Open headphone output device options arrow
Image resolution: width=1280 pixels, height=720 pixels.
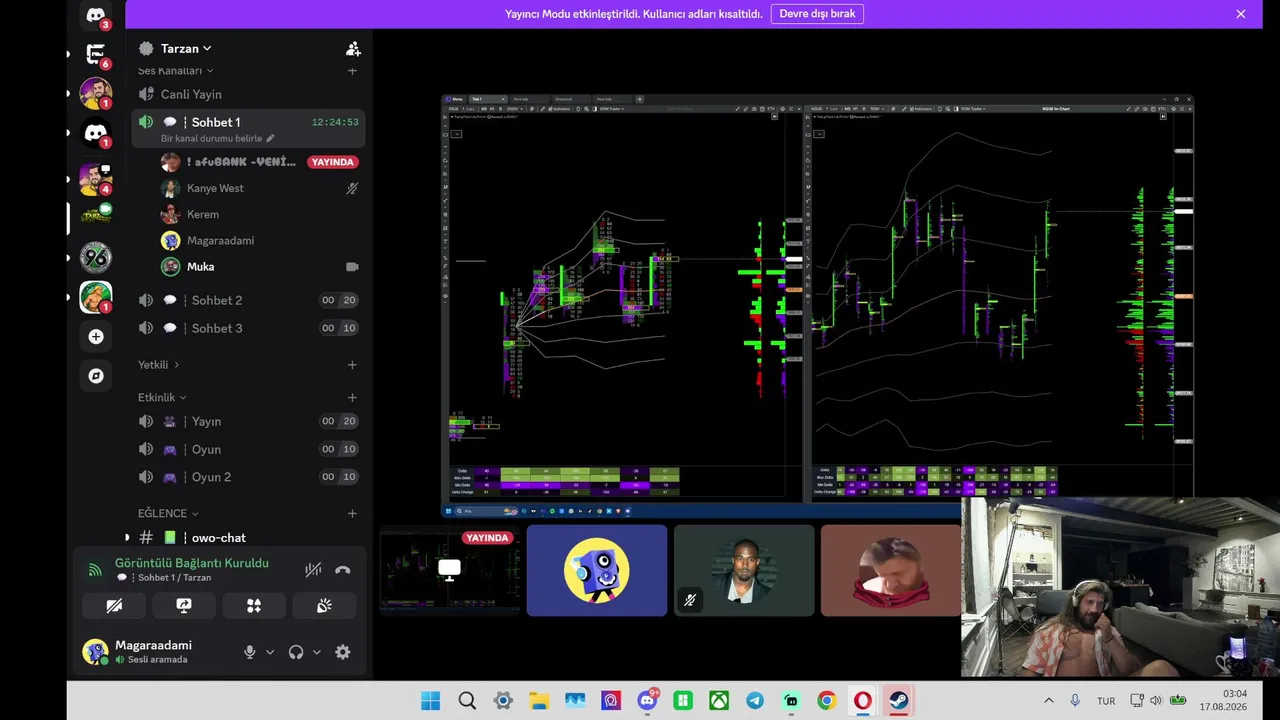pos(317,652)
